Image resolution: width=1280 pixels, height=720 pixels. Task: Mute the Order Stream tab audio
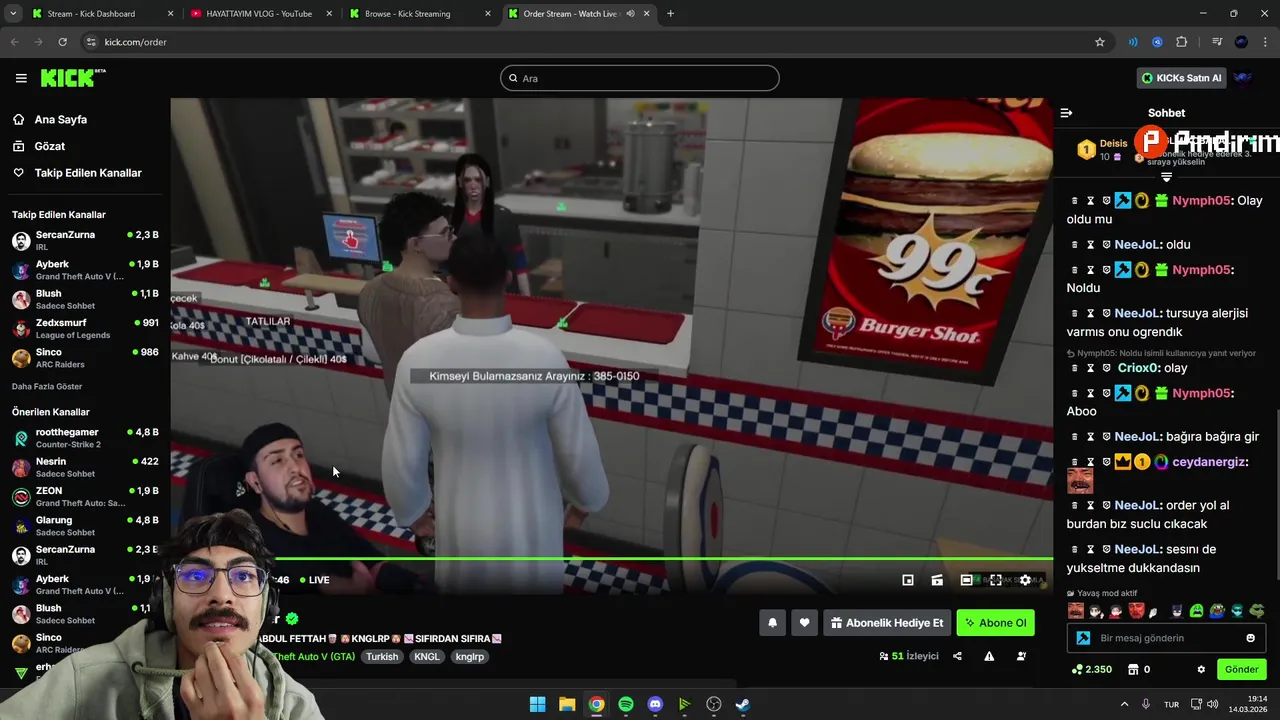631,14
